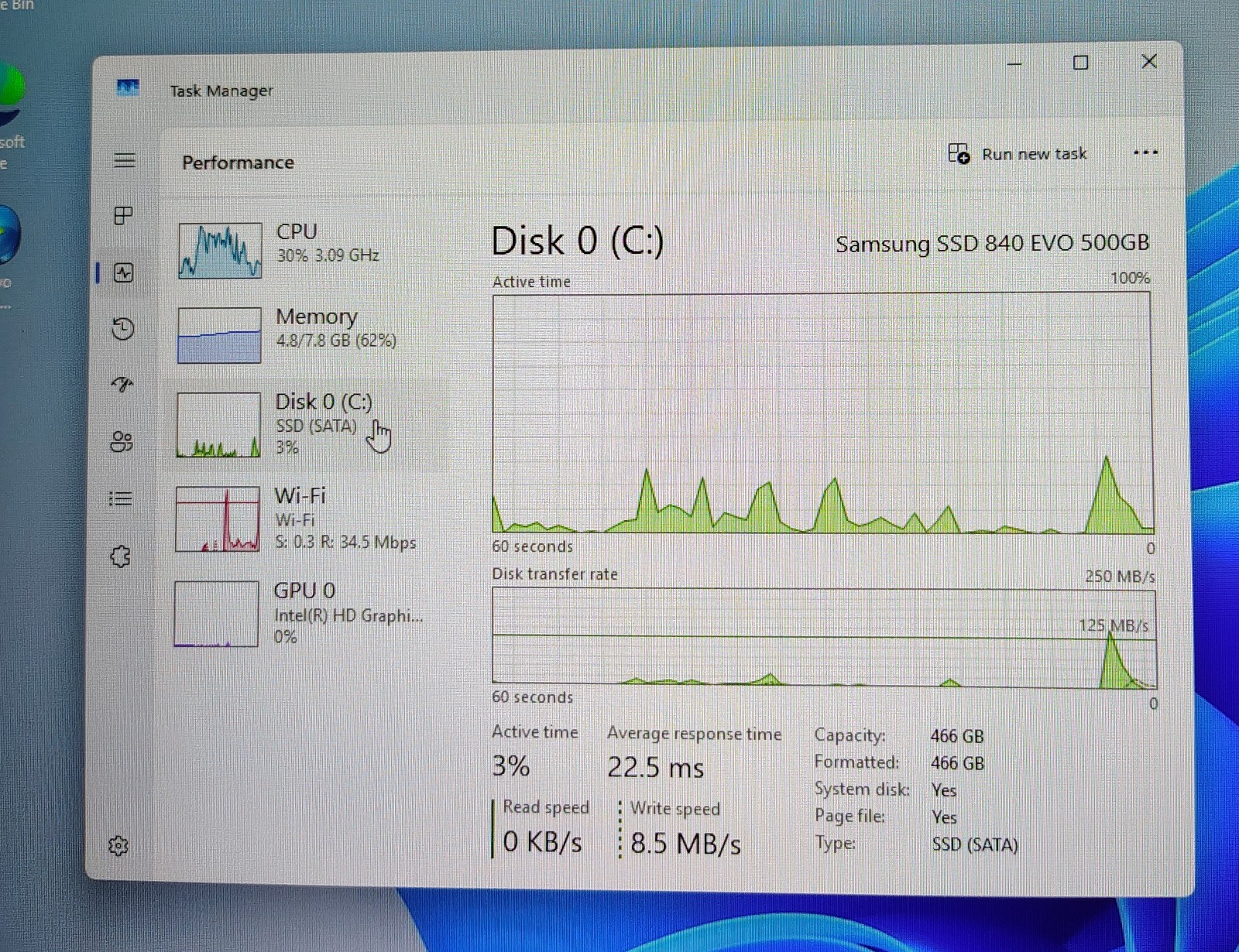1239x952 pixels.
Task: Click the Task Manager app icon in title bar
Action: click(x=129, y=87)
